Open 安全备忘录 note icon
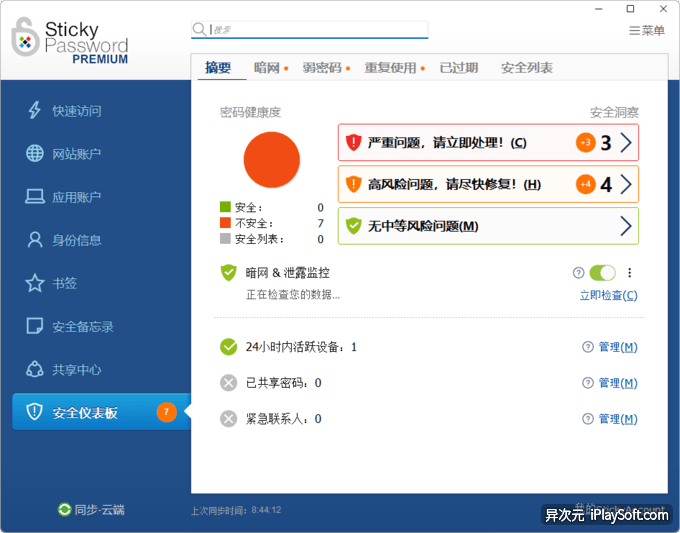This screenshot has height=533, width=680. (35, 326)
